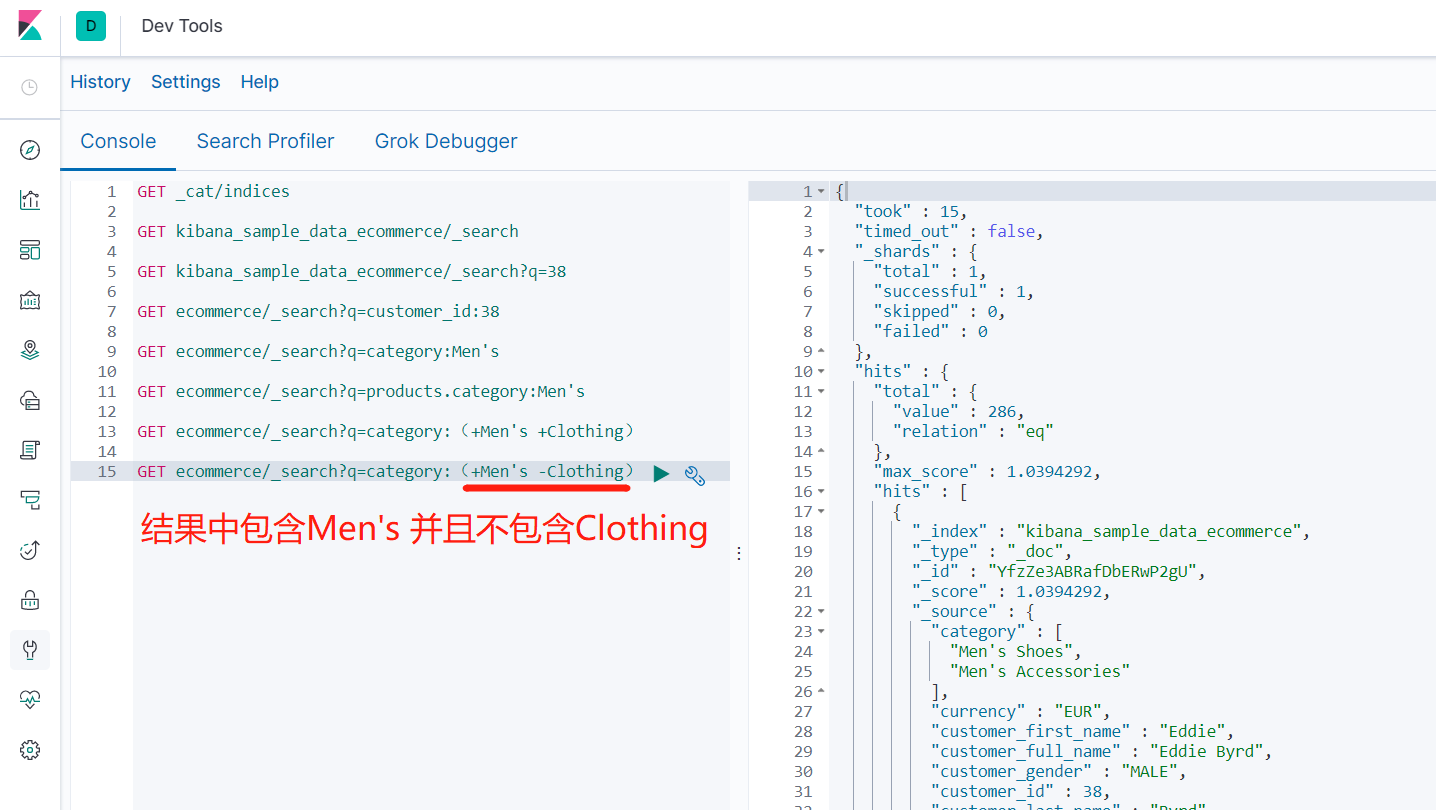Collapse the "_shards" block fold arrow

[822, 251]
